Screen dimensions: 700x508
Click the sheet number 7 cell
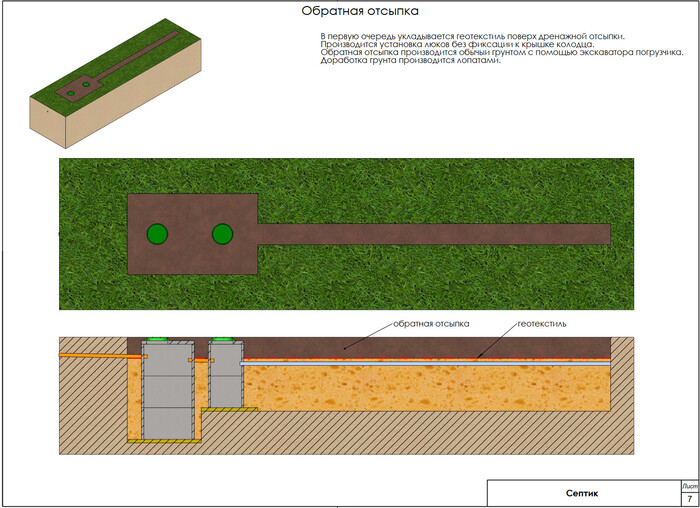click(689, 497)
